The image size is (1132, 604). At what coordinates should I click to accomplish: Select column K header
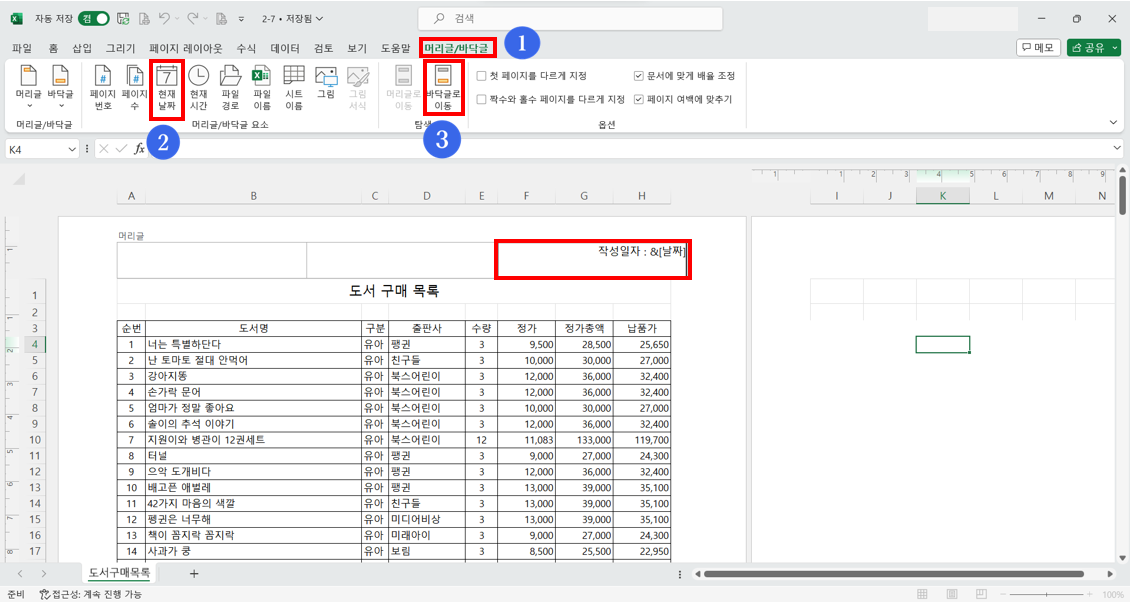[943, 196]
